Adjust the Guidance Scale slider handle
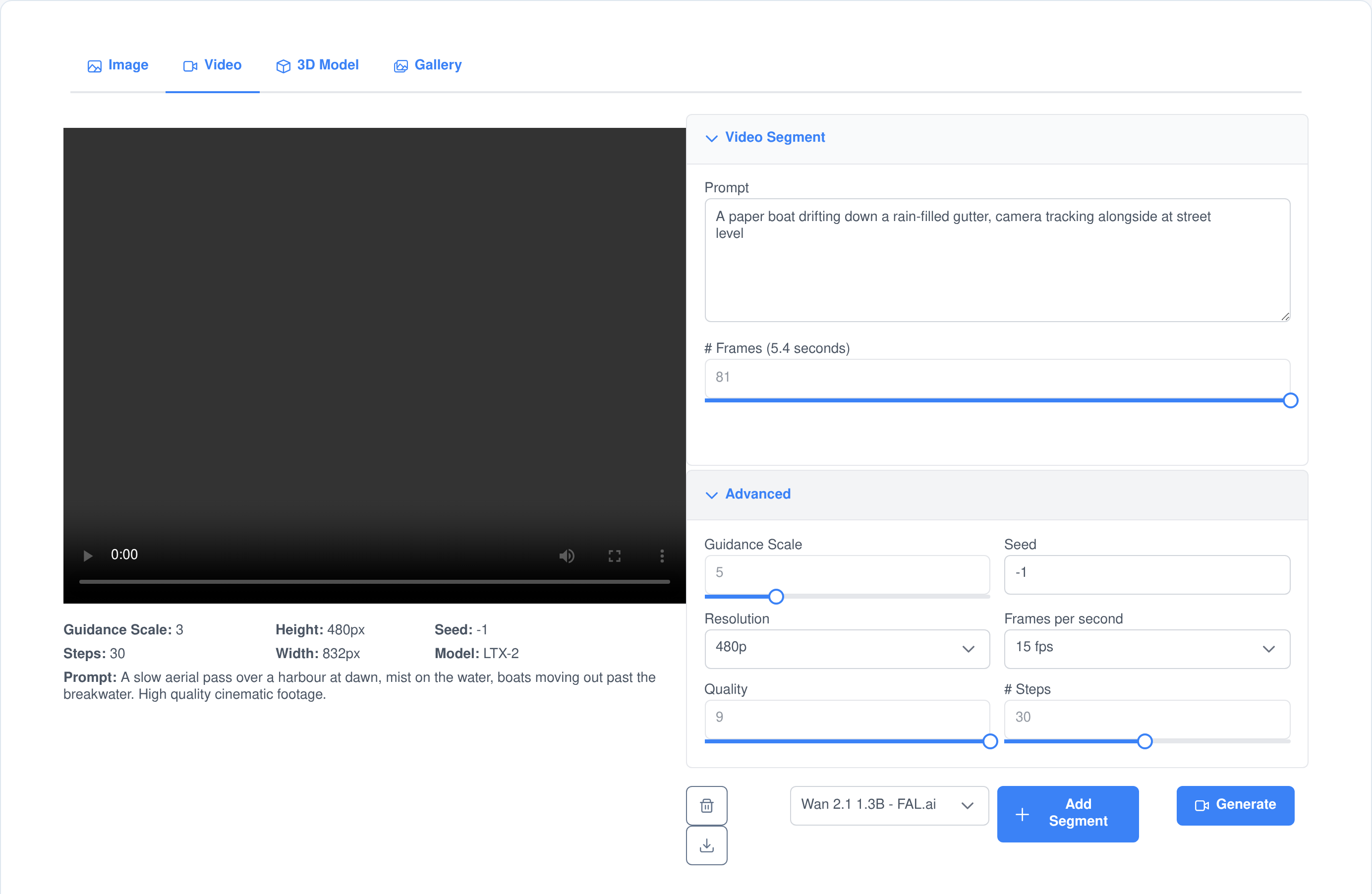The image size is (1372, 894). 776,596
